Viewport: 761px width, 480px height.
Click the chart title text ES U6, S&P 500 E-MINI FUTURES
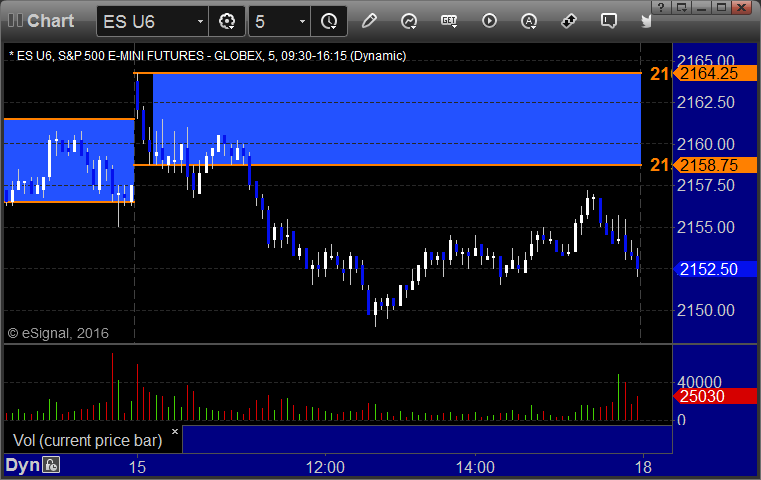tap(110, 56)
